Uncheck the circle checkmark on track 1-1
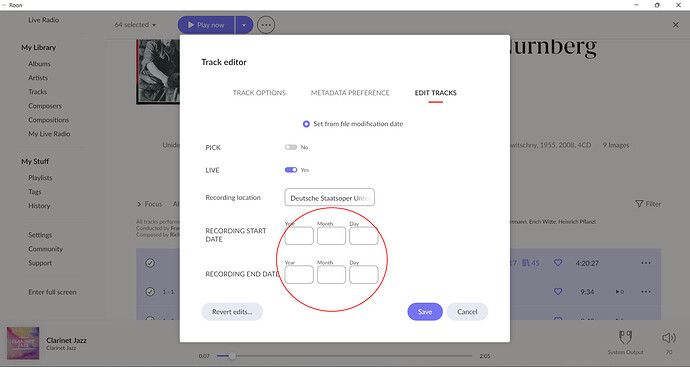This screenshot has height=367, width=690. [150, 292]
